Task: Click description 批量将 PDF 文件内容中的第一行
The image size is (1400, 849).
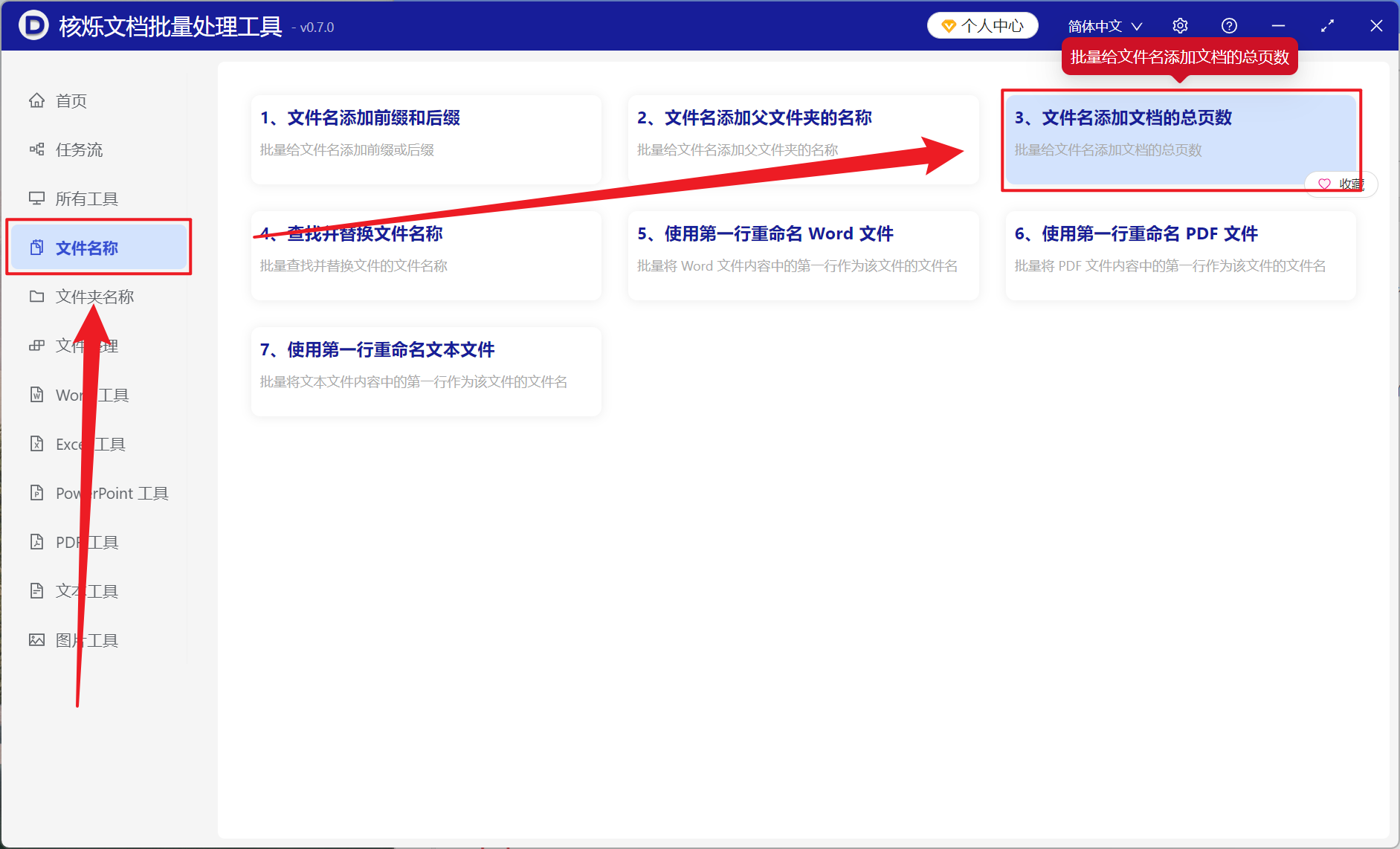Action: [1170, 265]
